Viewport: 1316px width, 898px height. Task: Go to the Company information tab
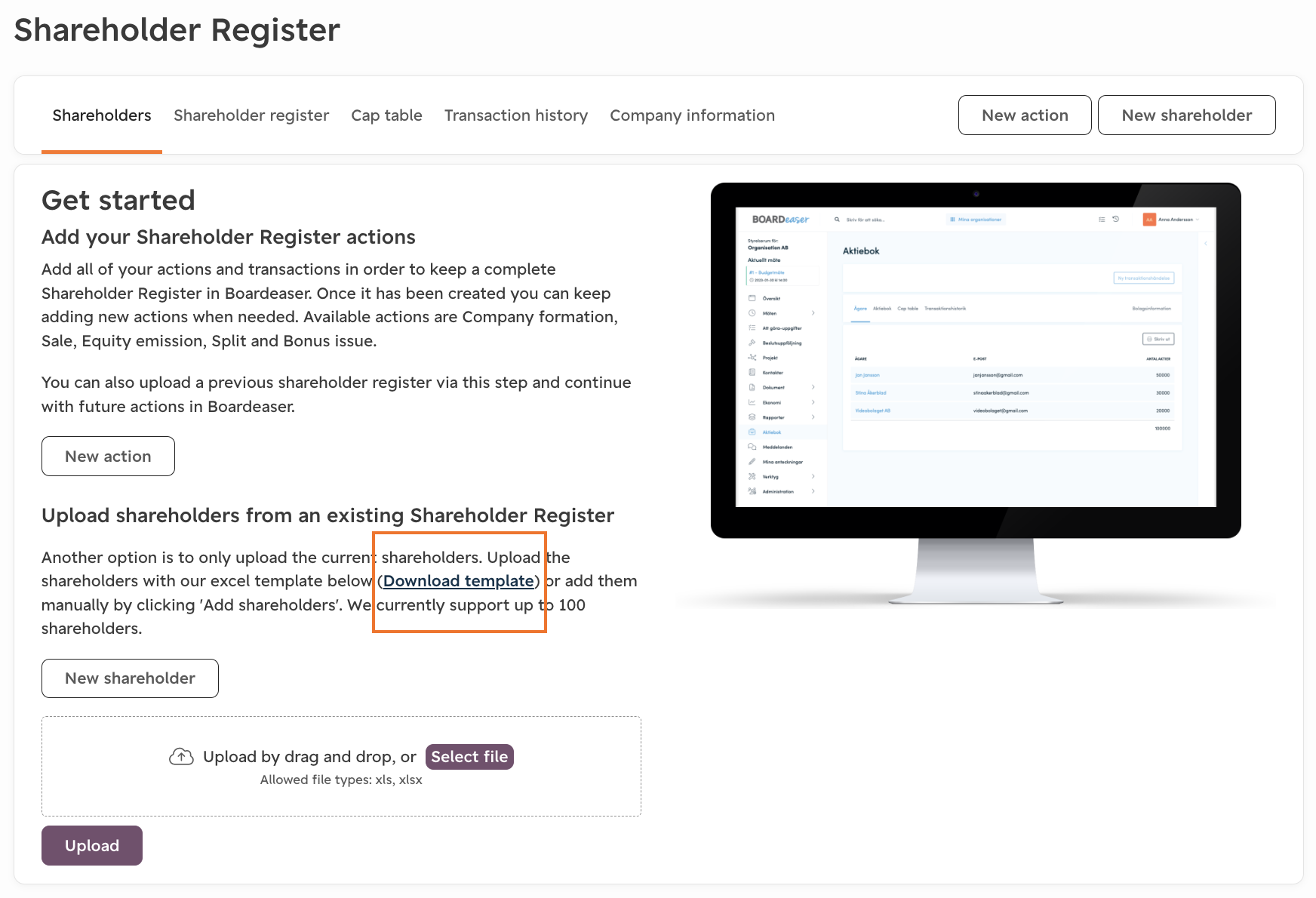pyautogui.click(x=692, y=115)
